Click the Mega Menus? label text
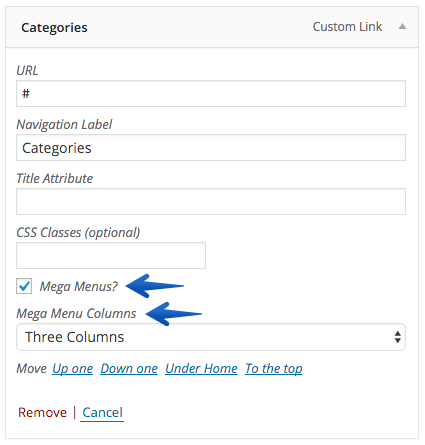The width and height of the screenshot is (425, 445). (79, 287)
